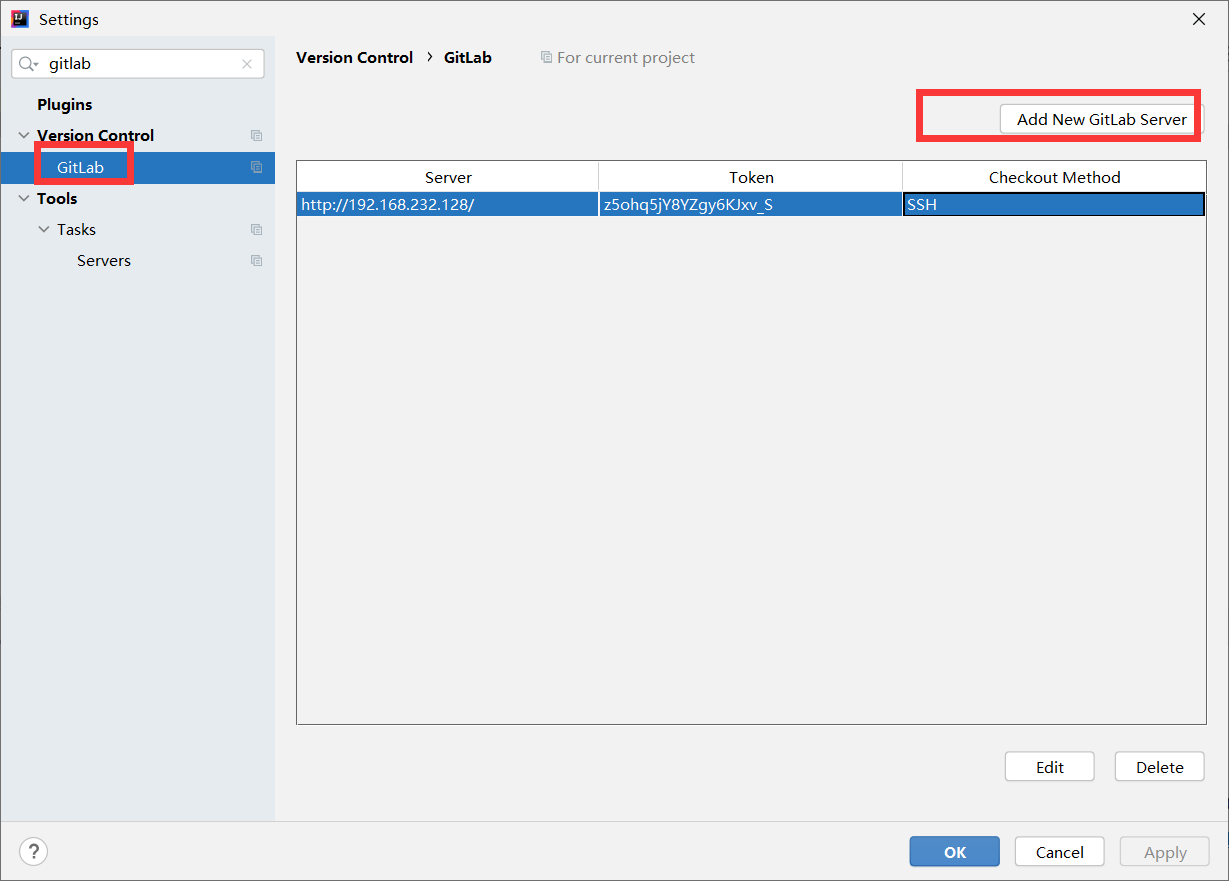Collapse the Tasks subtree
The image size is (1229, 881).
pyautogui.click(x=43, y=230)
